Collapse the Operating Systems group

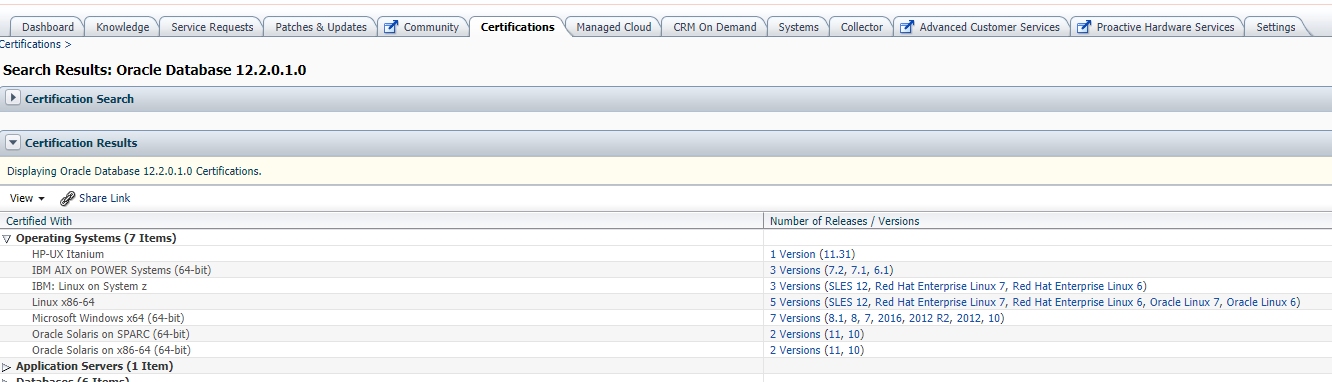pos(7,239)
